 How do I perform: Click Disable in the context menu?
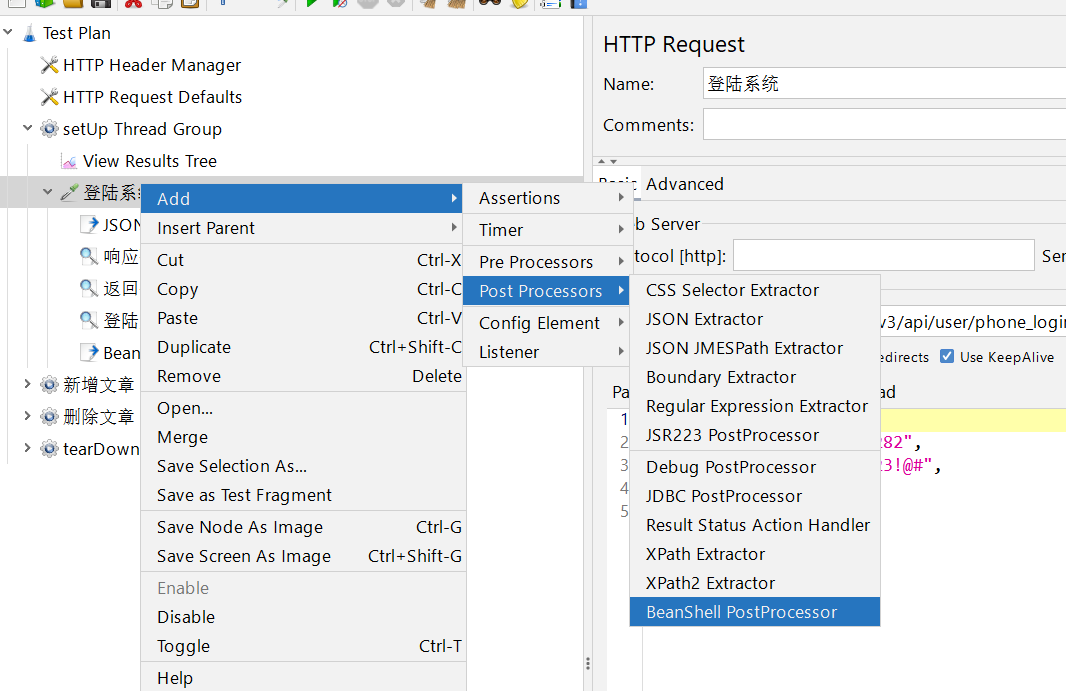click(x=186, y=617)
